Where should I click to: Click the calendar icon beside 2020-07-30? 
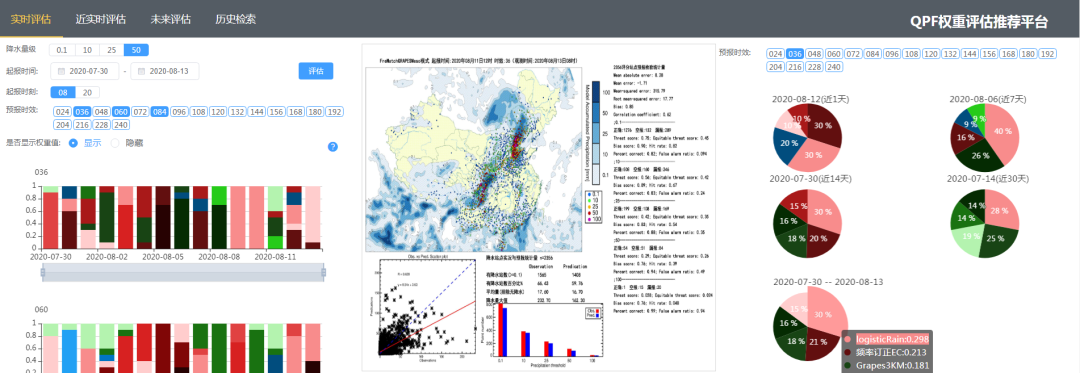(x=61, y=71)
